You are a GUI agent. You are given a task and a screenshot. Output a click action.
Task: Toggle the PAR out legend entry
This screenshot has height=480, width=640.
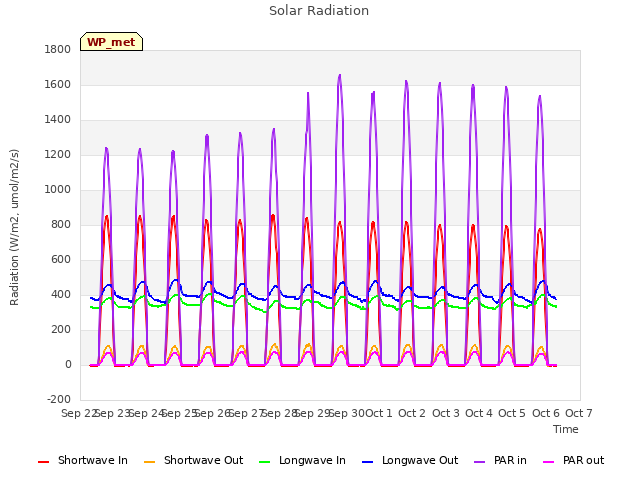573,460
